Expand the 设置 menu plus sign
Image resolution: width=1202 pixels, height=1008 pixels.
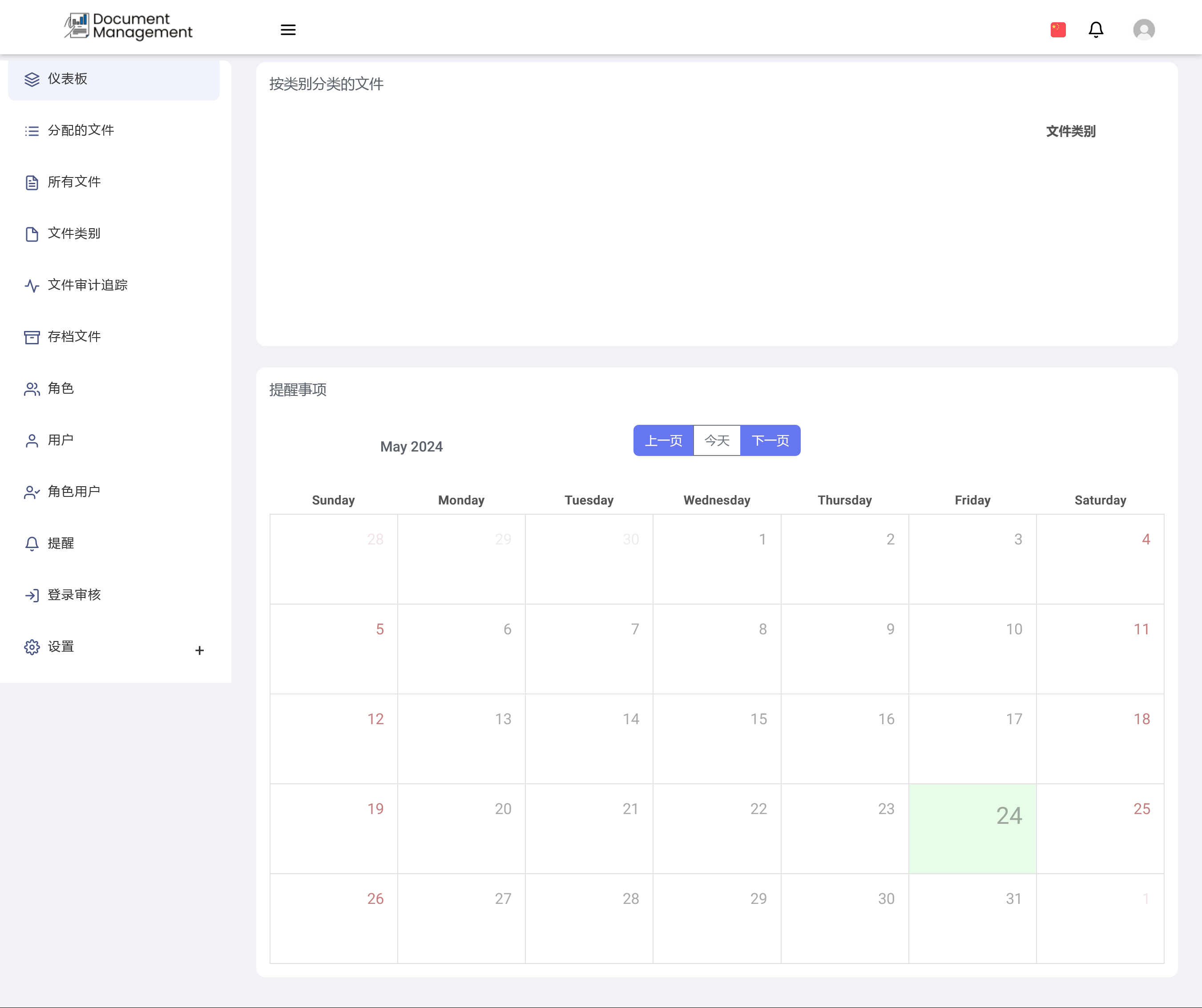pyautogui.click(x=199, y=650)
